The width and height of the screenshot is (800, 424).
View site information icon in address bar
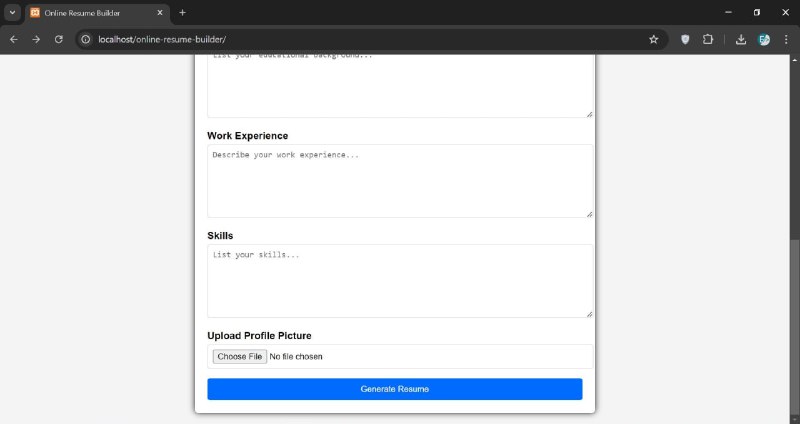86,39
